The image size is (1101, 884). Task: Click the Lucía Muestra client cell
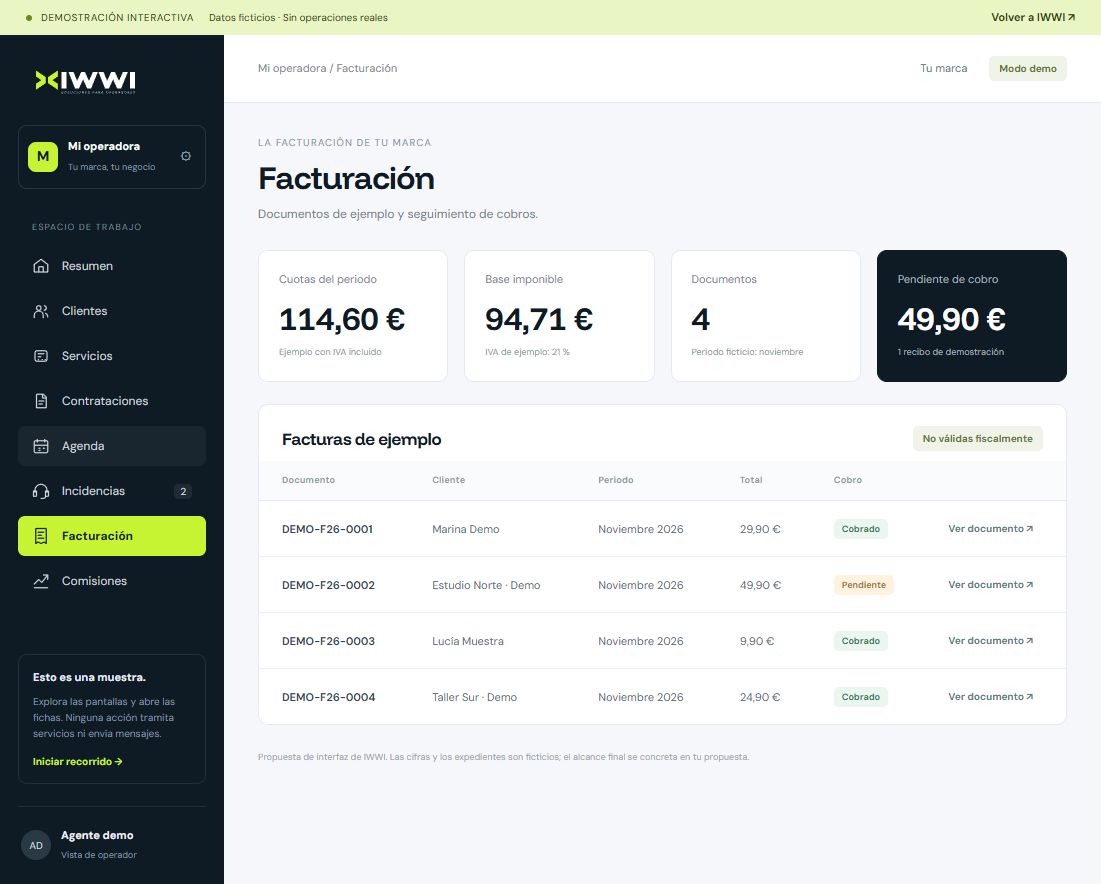[x=468, y=642]
